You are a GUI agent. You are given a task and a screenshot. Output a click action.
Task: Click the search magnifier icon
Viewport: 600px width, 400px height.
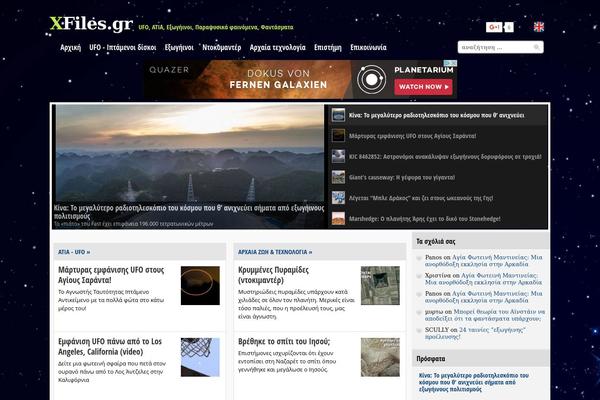(537, 47)
